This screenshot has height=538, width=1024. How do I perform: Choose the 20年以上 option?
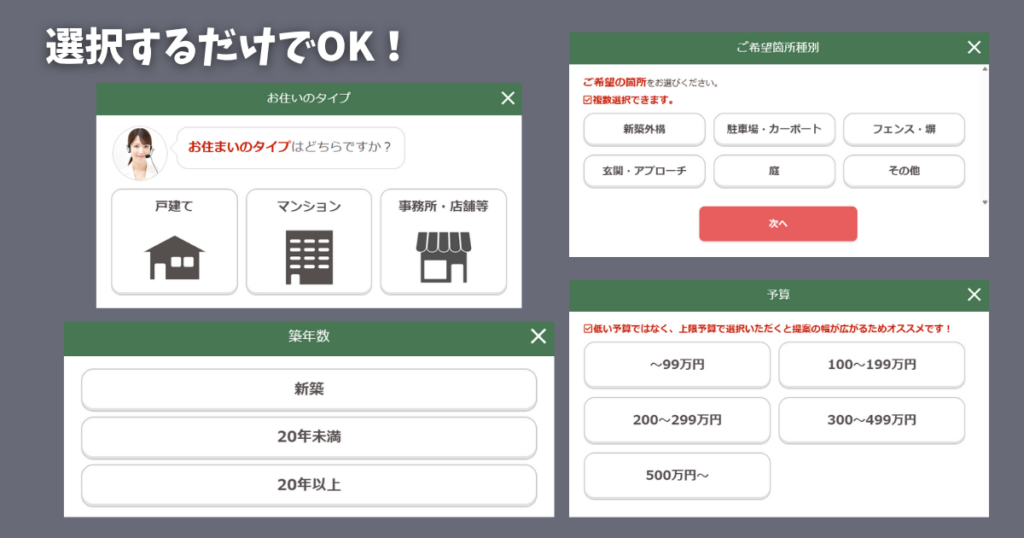(x=308, y=485)
